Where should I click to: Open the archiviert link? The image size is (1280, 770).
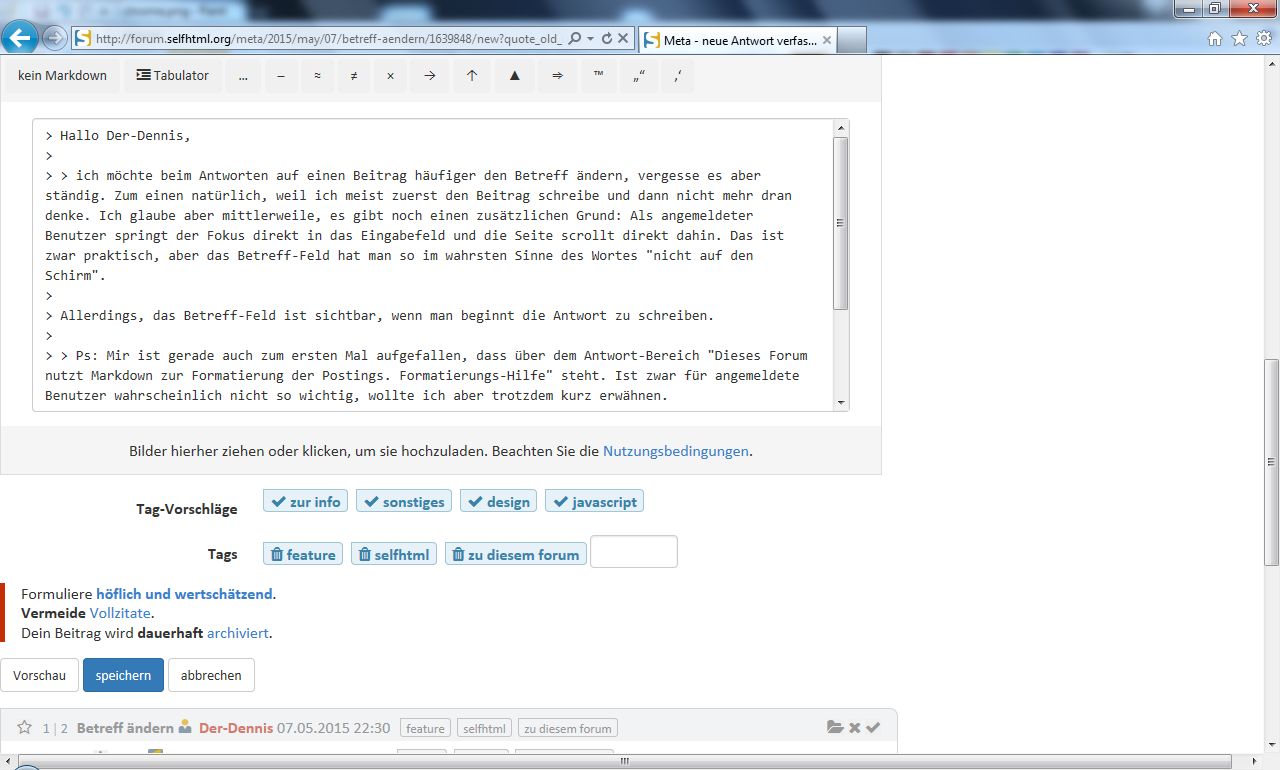click(x=237, y=633)
